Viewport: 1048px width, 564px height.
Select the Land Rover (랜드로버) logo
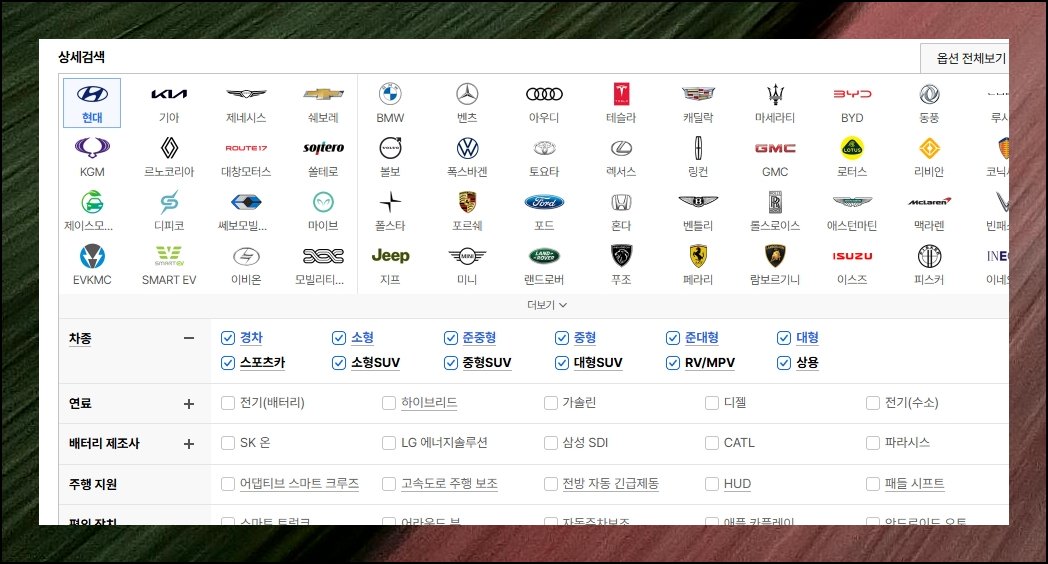[x=544, y=256]
